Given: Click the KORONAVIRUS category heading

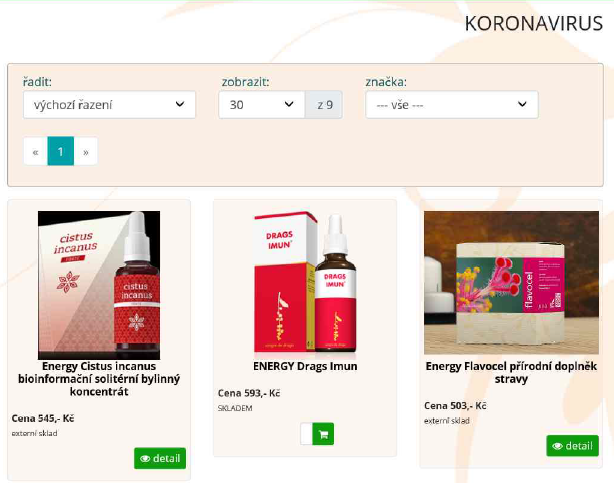Looking at the screenshot, I should click(533, 24).
